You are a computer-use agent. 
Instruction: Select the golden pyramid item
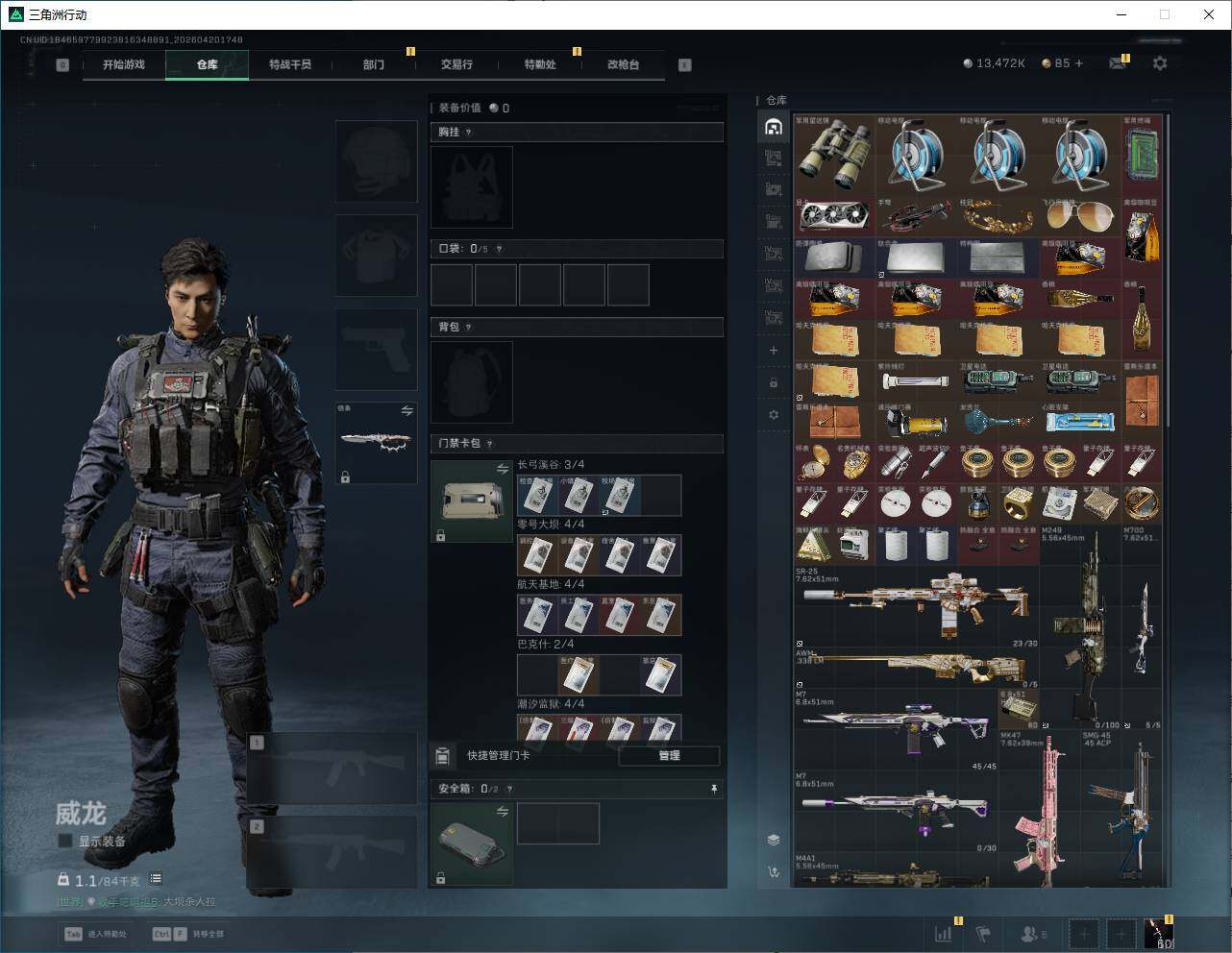tap(814, 545)
